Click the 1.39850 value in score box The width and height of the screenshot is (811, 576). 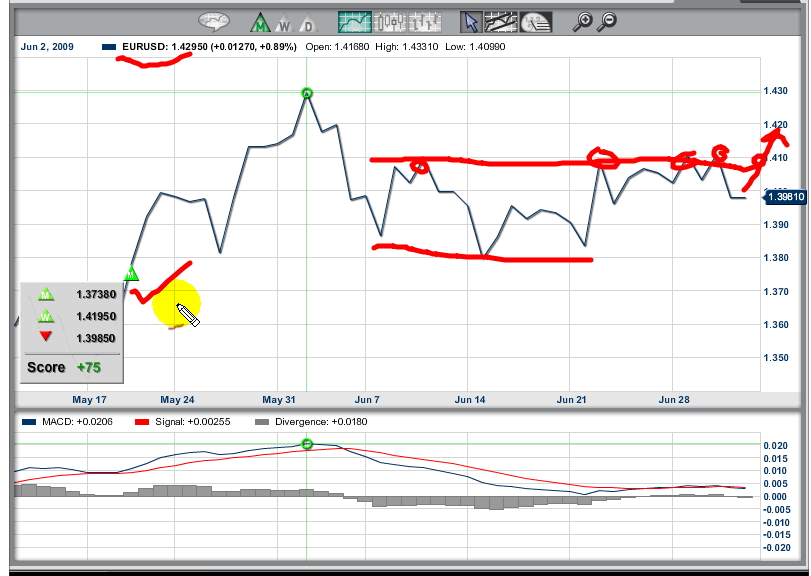point(96,338)
